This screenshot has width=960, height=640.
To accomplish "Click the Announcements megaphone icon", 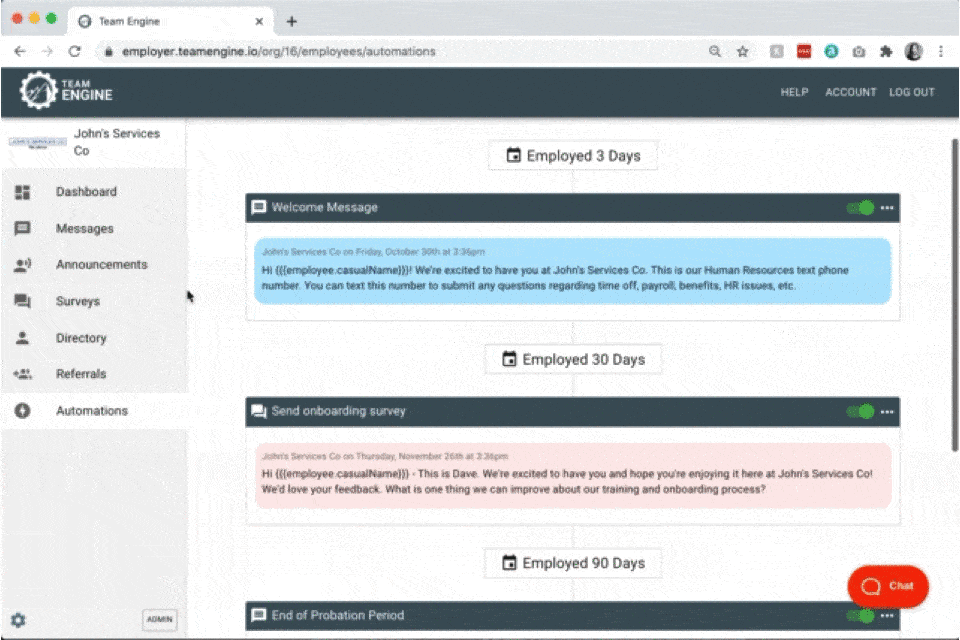I will click(x=22, y=265).
